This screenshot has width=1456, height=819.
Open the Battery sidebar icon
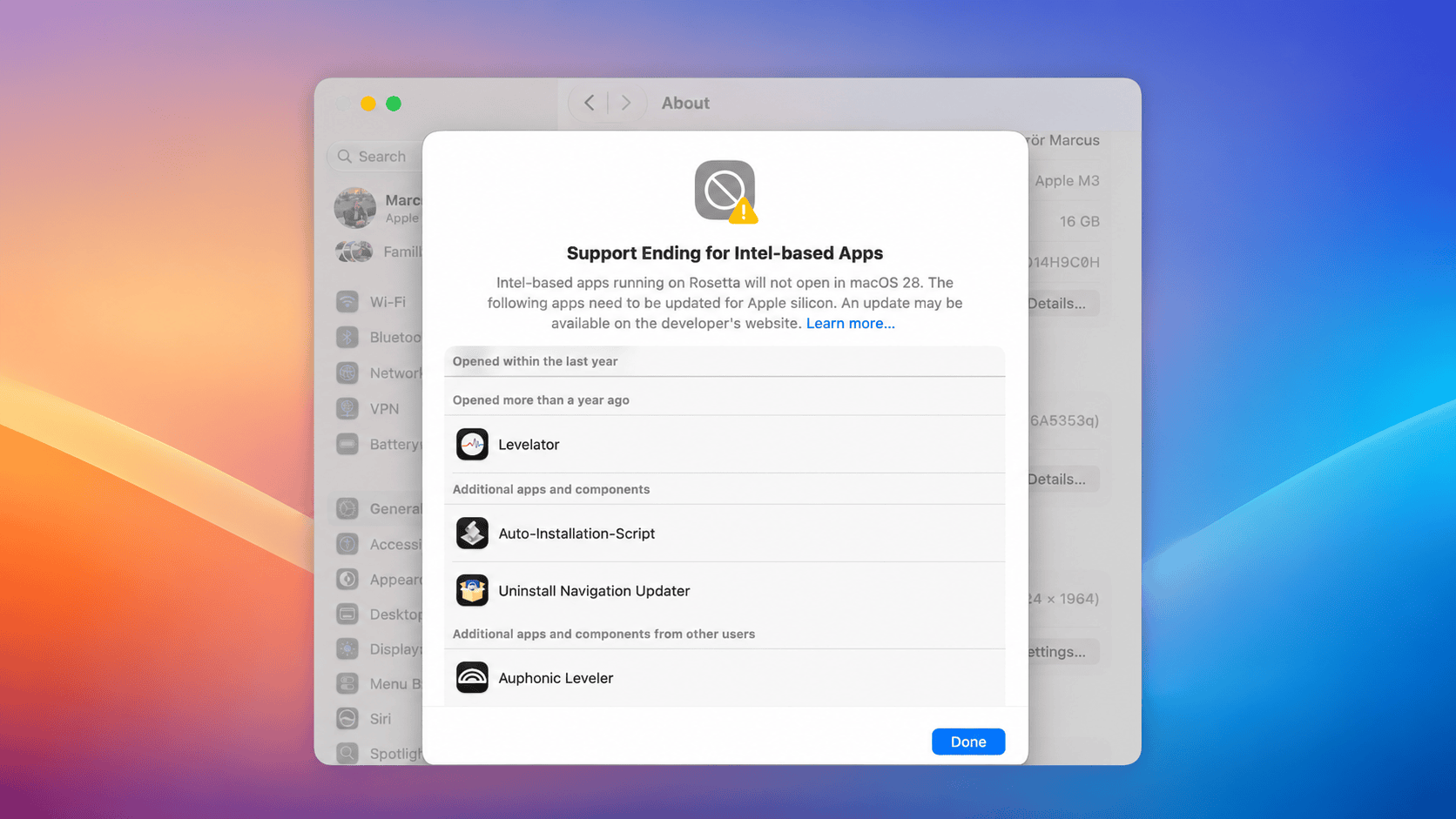[347, 444]
